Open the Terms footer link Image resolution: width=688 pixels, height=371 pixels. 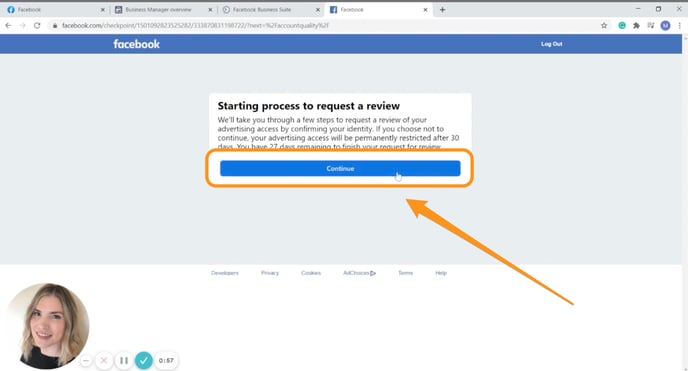[x=405, y=273]
